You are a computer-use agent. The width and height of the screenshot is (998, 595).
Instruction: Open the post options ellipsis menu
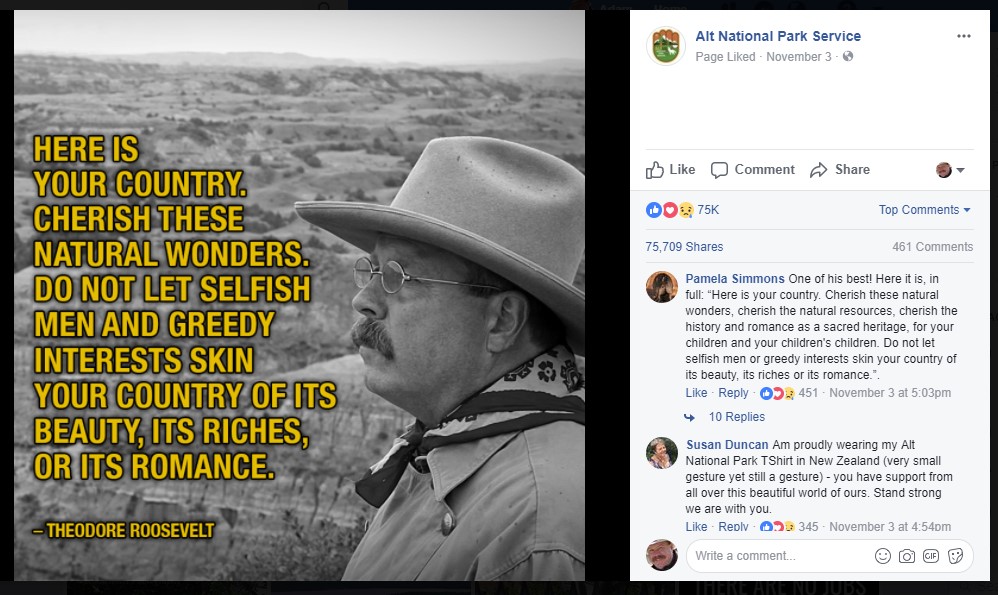[x=963, y=36]
